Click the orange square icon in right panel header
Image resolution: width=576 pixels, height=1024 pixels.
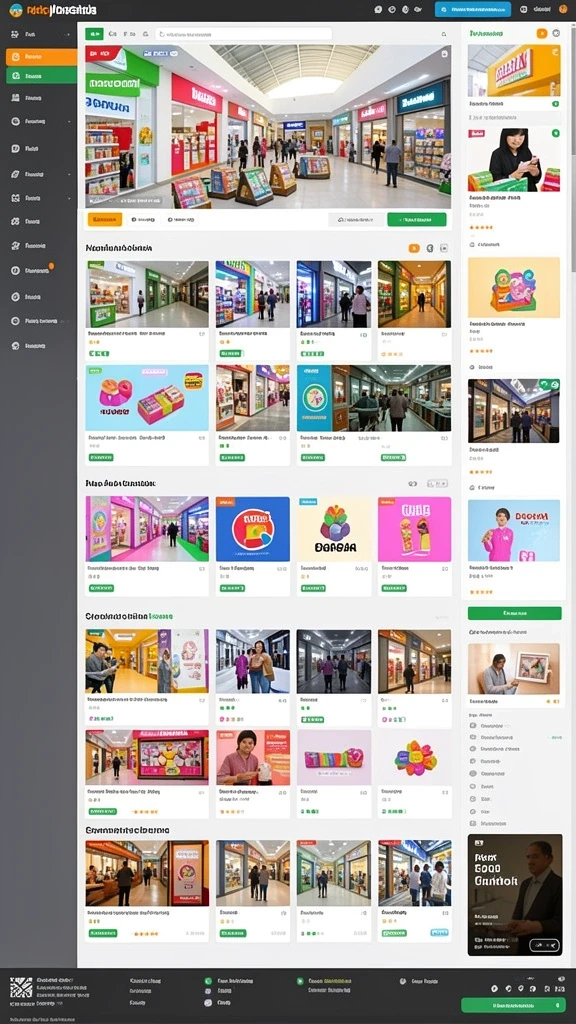click(541, 33)
